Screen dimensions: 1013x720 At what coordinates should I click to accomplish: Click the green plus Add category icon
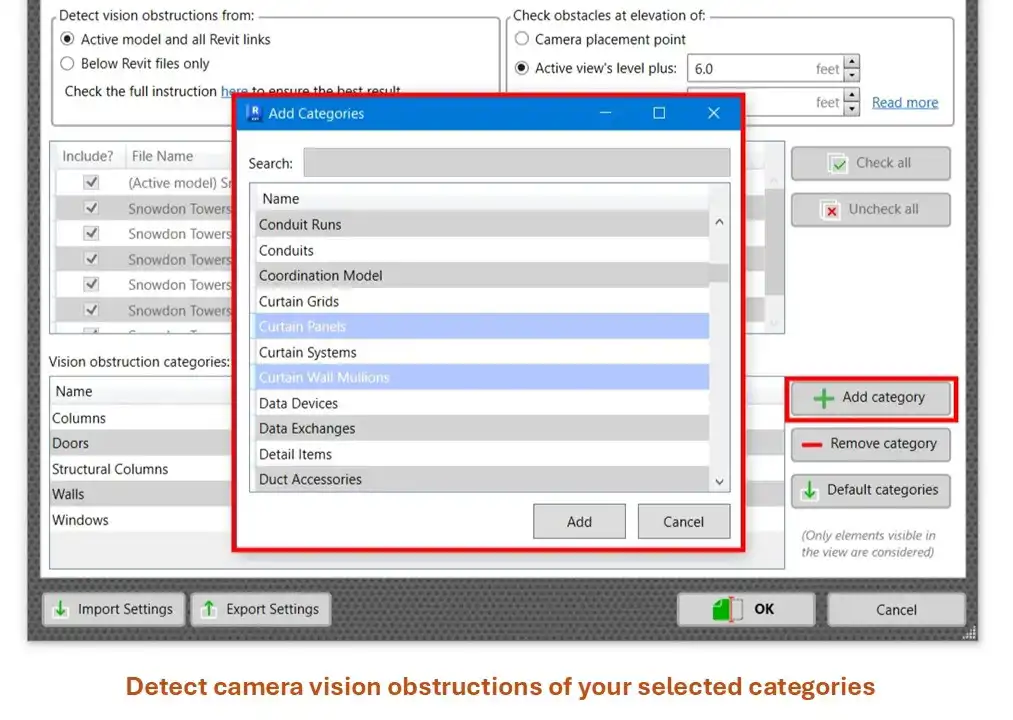823,398
